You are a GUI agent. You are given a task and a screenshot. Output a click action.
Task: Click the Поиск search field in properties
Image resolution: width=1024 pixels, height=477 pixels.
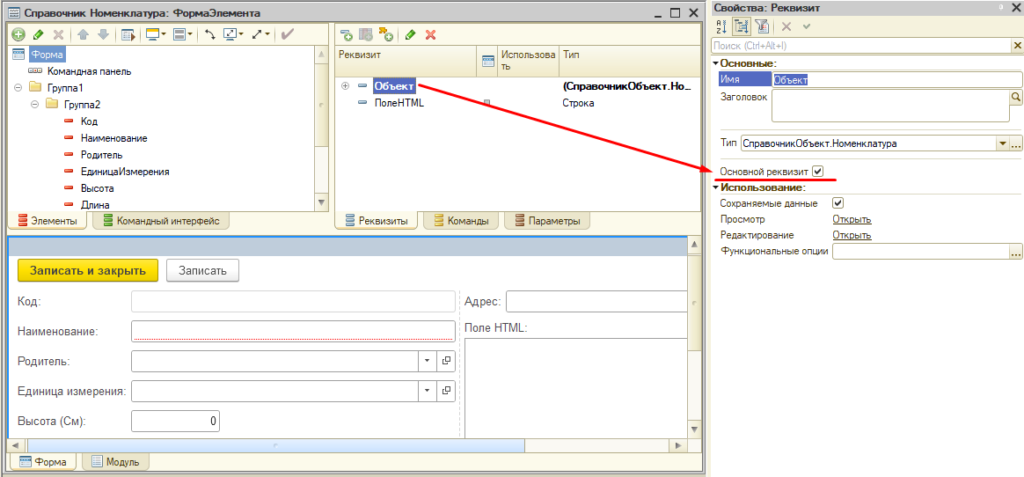[861, 45]
